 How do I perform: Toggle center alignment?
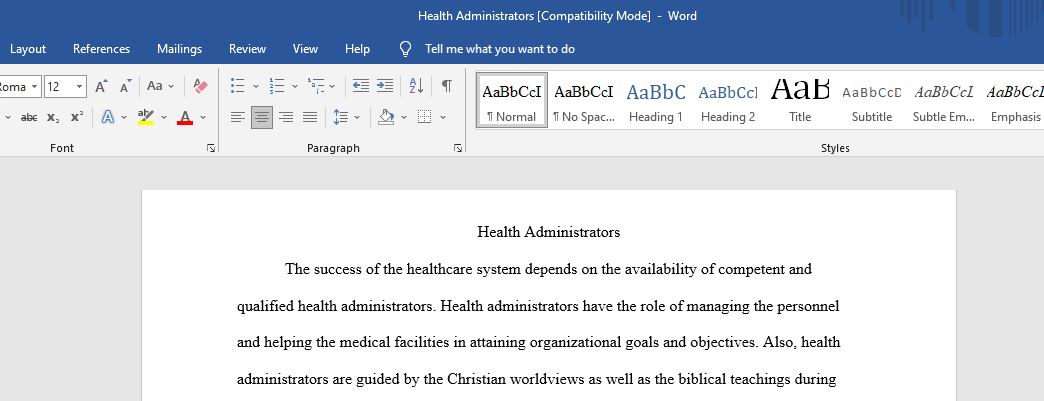pyautogui.click(x=262, y=117)
